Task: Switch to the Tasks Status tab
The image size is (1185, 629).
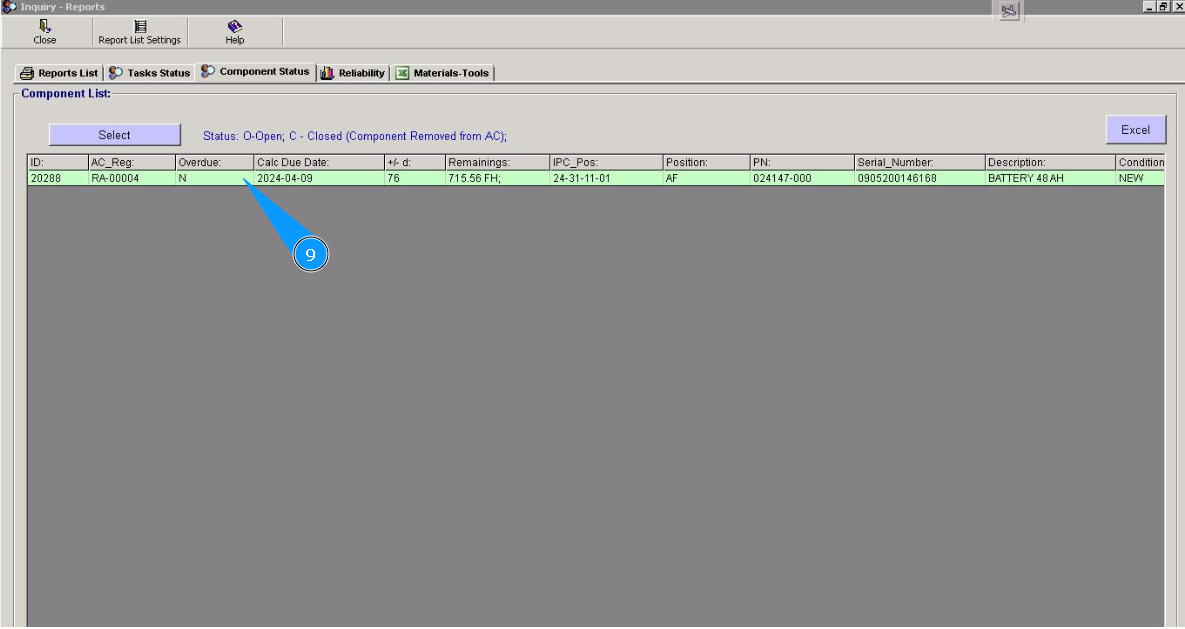Action: tap(150, 73)
